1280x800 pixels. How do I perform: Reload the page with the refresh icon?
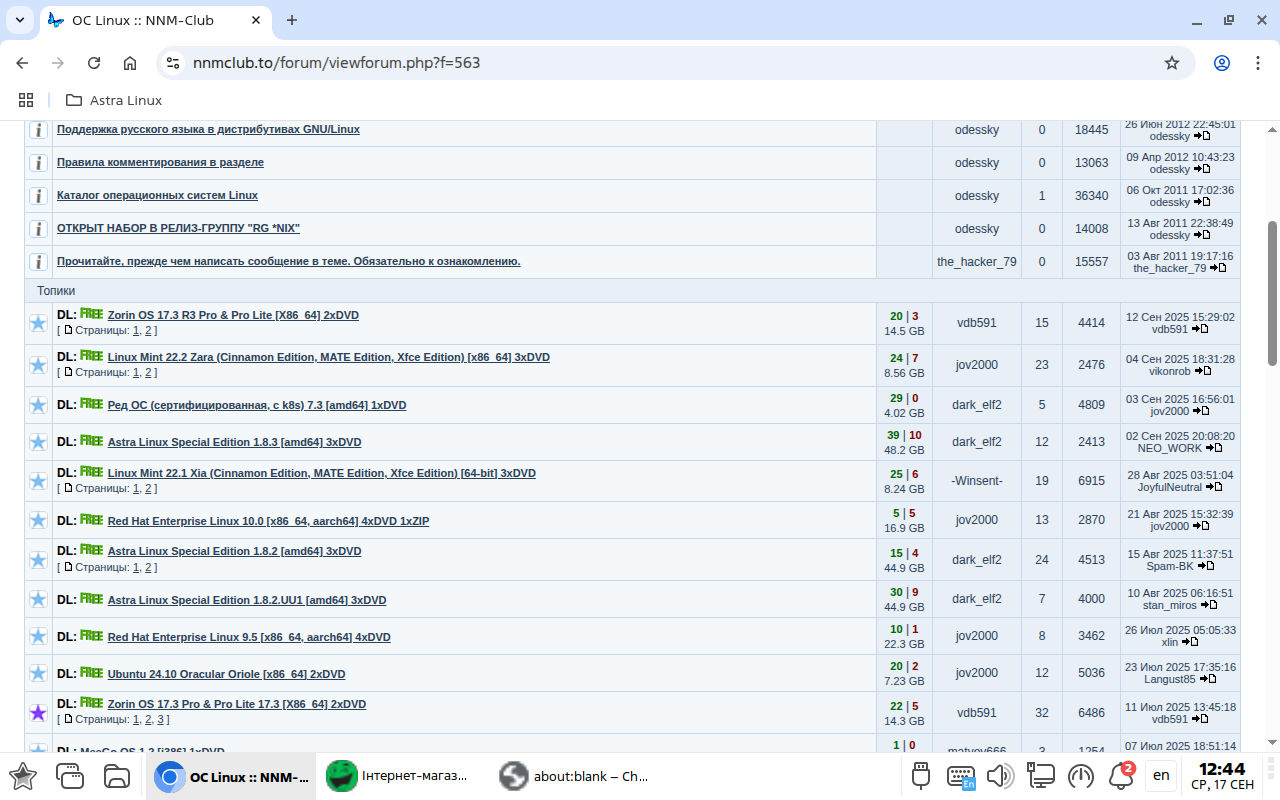pyautogui.click(x=94, y=63)
